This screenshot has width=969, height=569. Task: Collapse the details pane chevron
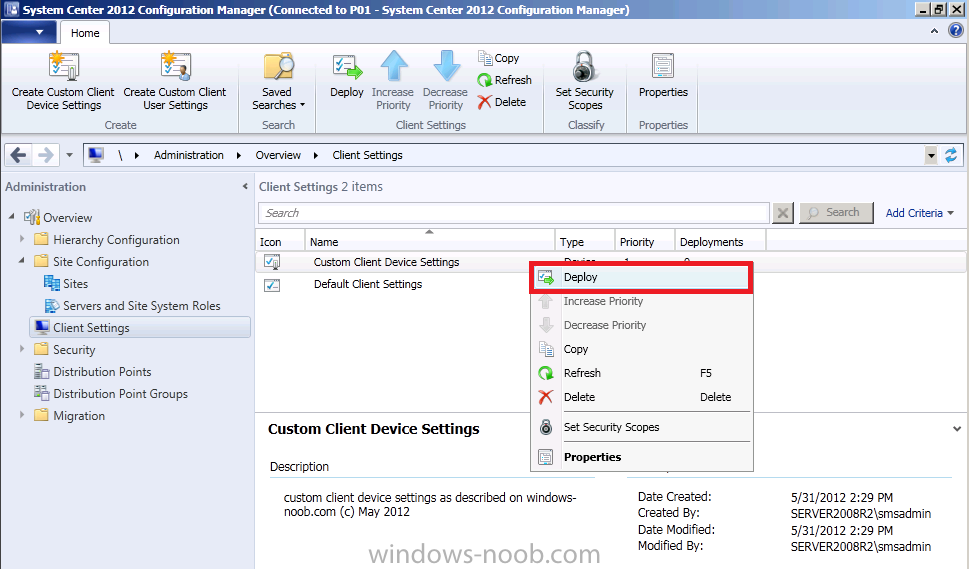pyautogui.click(x=957, y=429)
